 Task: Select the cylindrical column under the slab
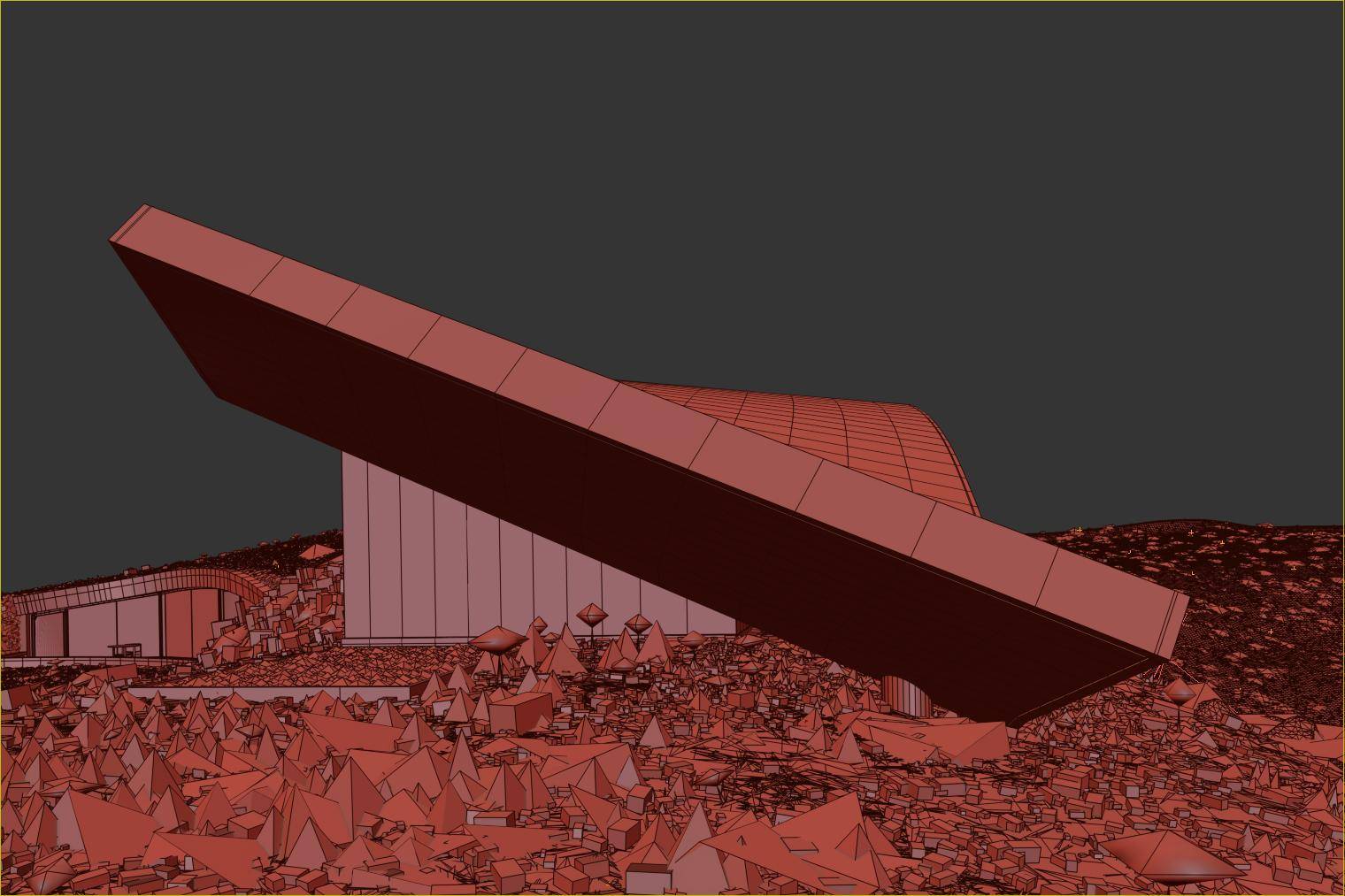[904, 695]
